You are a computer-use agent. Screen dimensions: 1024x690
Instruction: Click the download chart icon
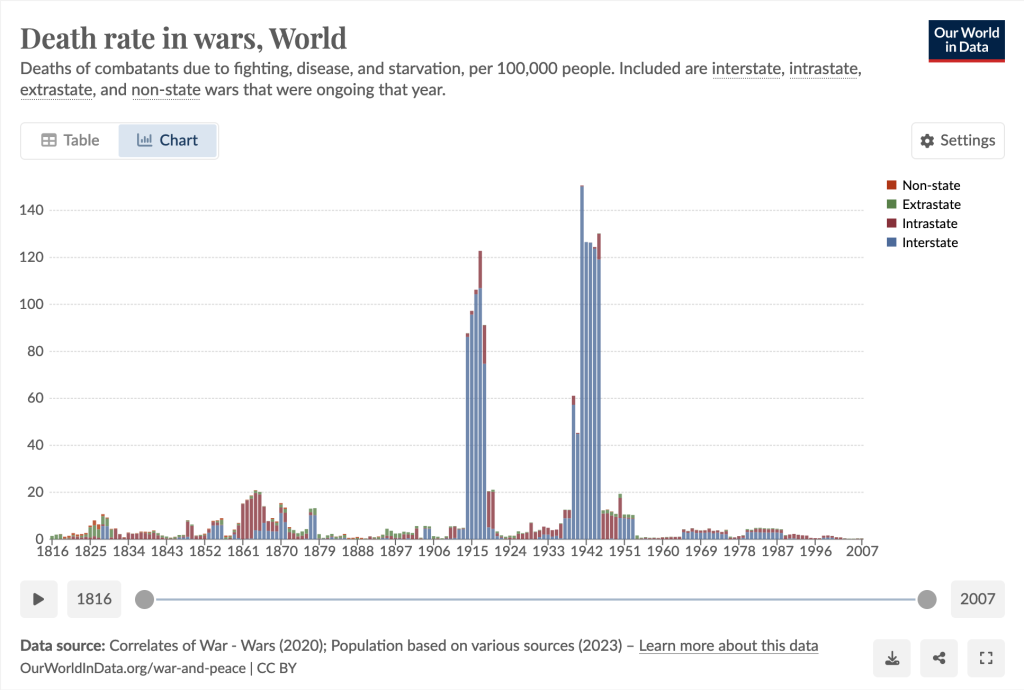tap(891, 657)
